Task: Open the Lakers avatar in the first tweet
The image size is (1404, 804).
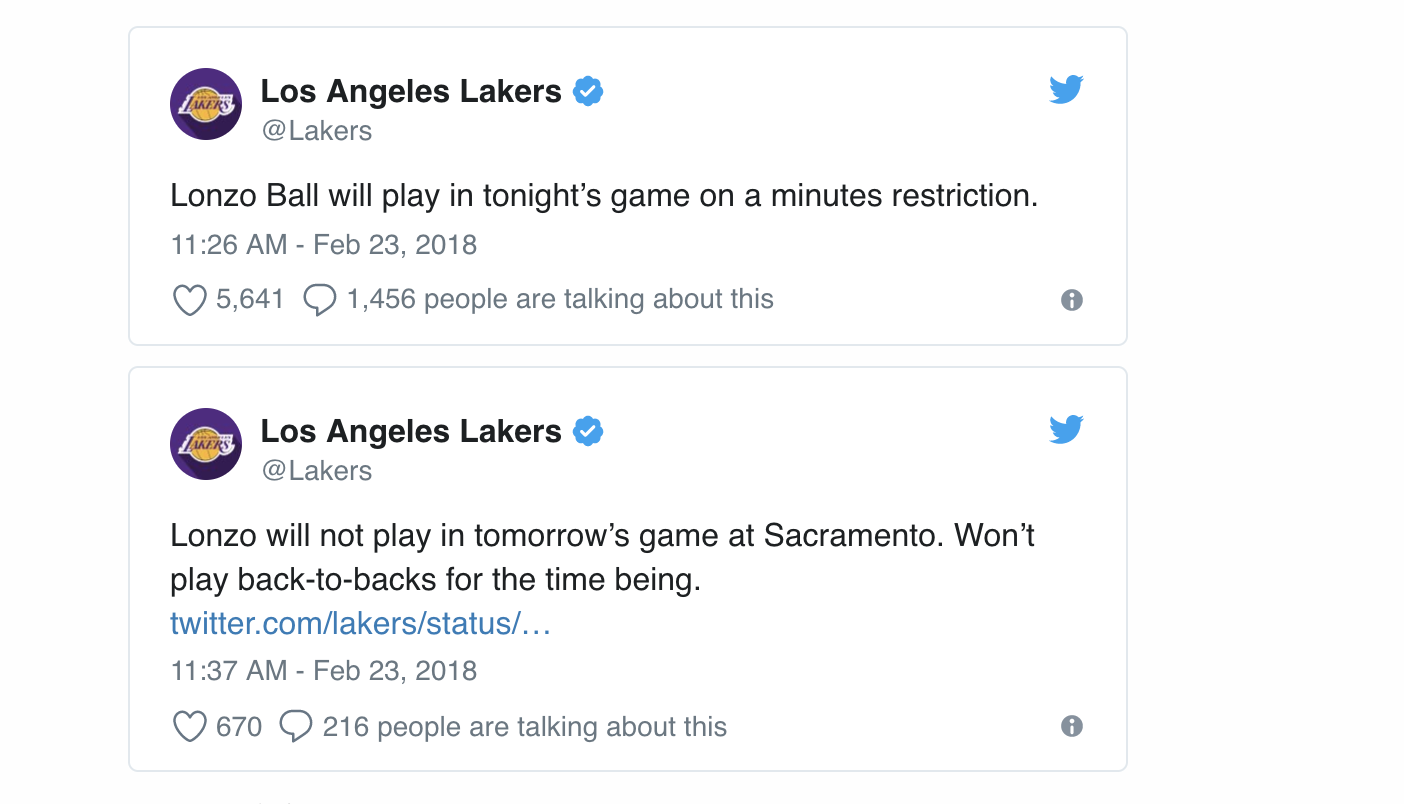Action: [206, 104]
